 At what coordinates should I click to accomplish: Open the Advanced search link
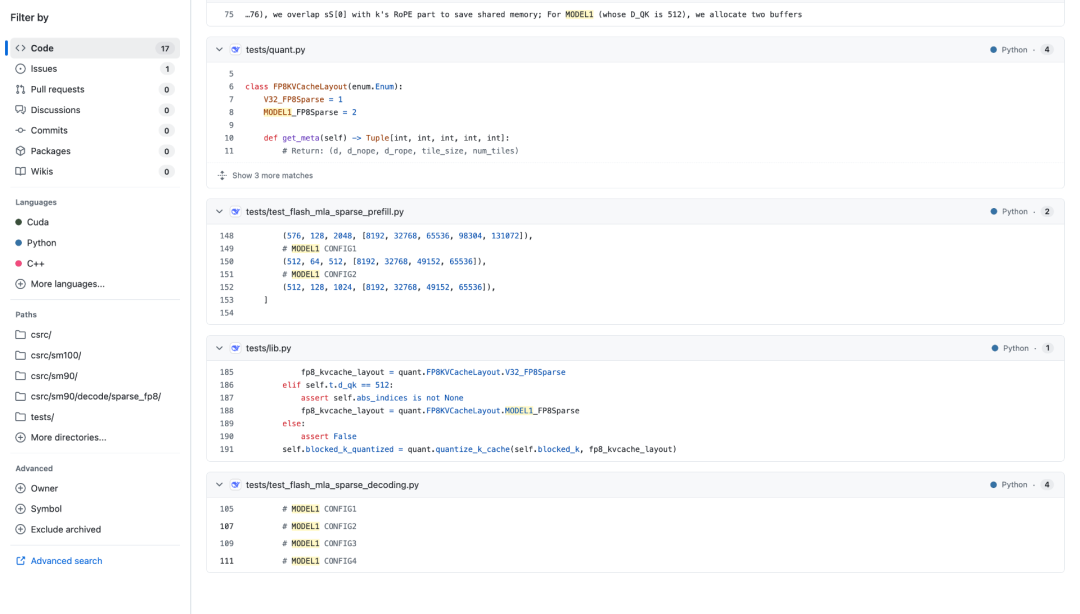66,561
